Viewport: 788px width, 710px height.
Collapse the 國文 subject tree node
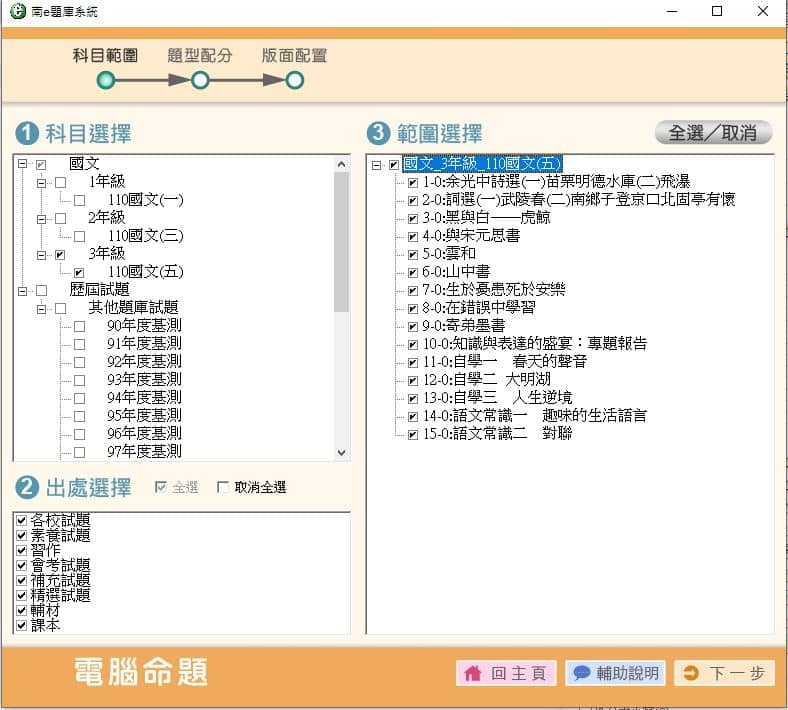[22, 164]
